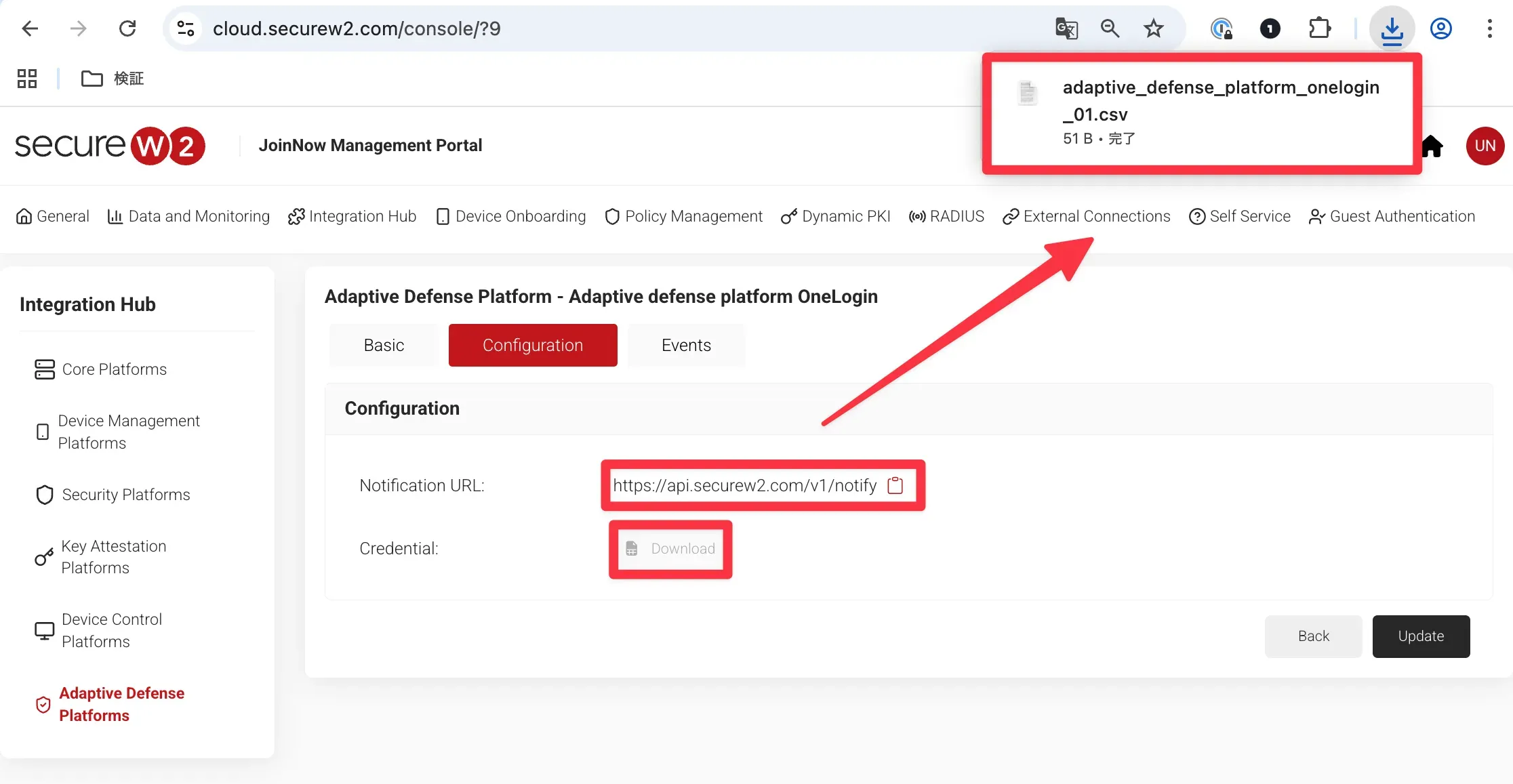Open the browser extensions puzzle icon

(x=1319, y=28)
